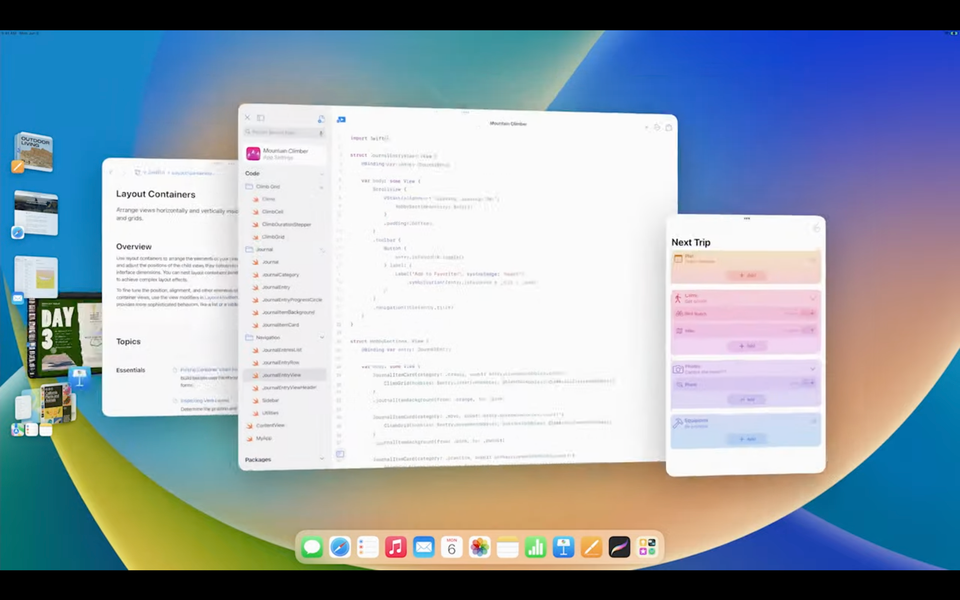Launch Keynote from the dock
Image resolution: width=960 pixels, height=600 pixels.
pos(563,547)
